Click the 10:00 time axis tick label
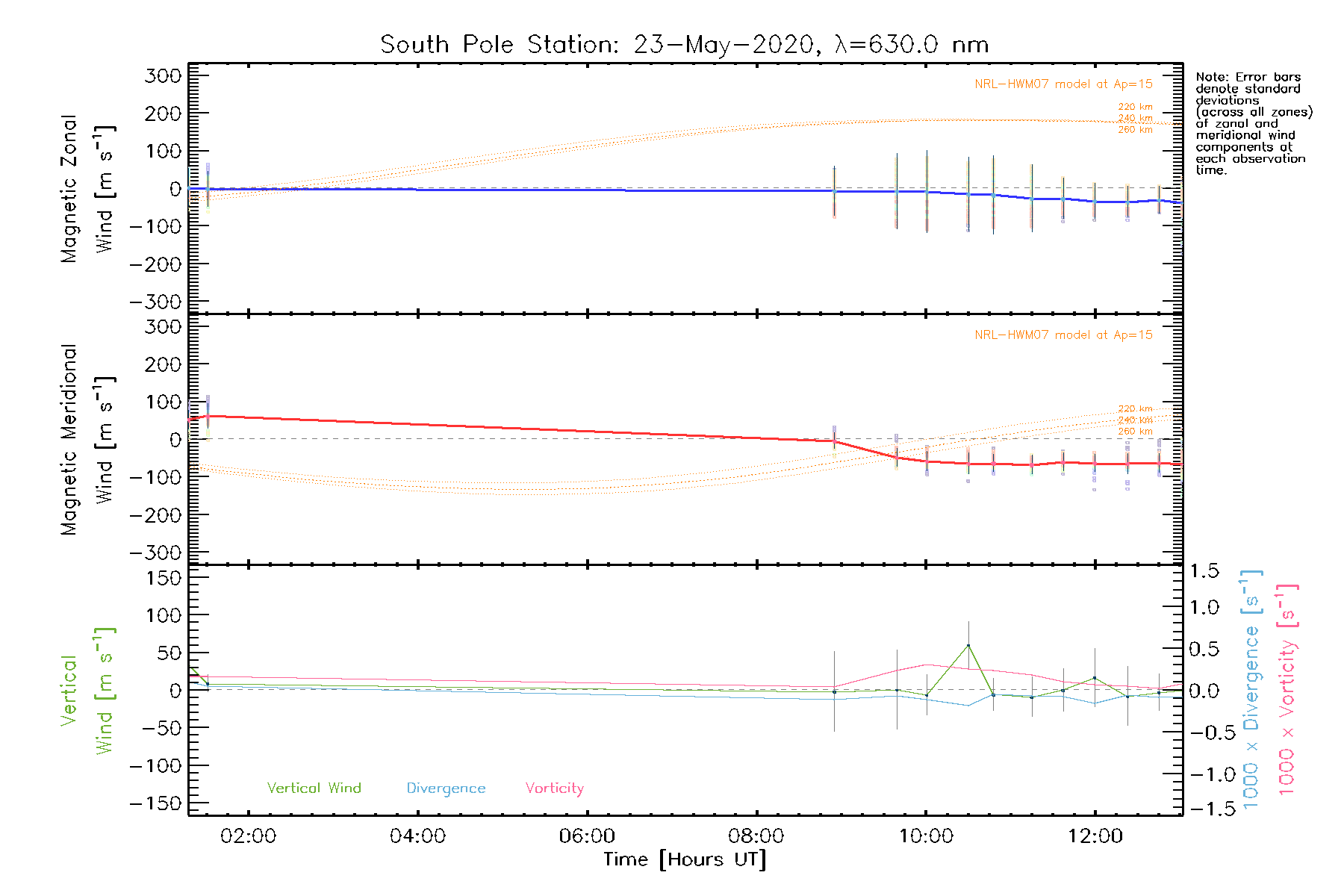Image resolution: width=1344 pixels, height=896 pixels. pyautogui.click(x=926, y=836)
